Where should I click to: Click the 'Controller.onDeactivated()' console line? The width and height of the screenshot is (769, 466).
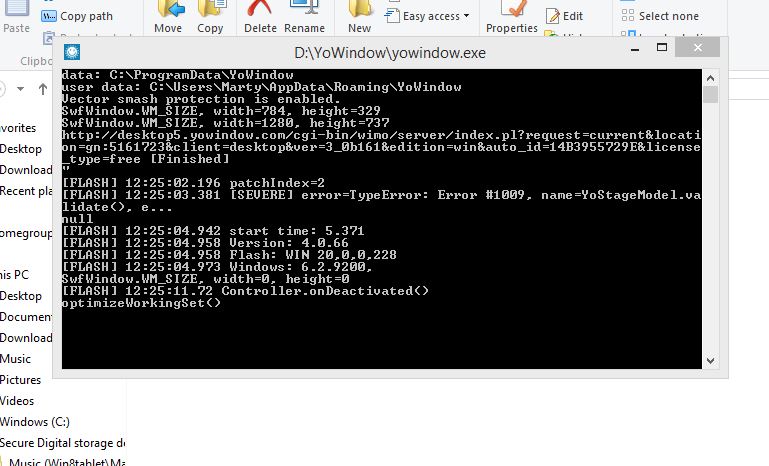(245, 291)
